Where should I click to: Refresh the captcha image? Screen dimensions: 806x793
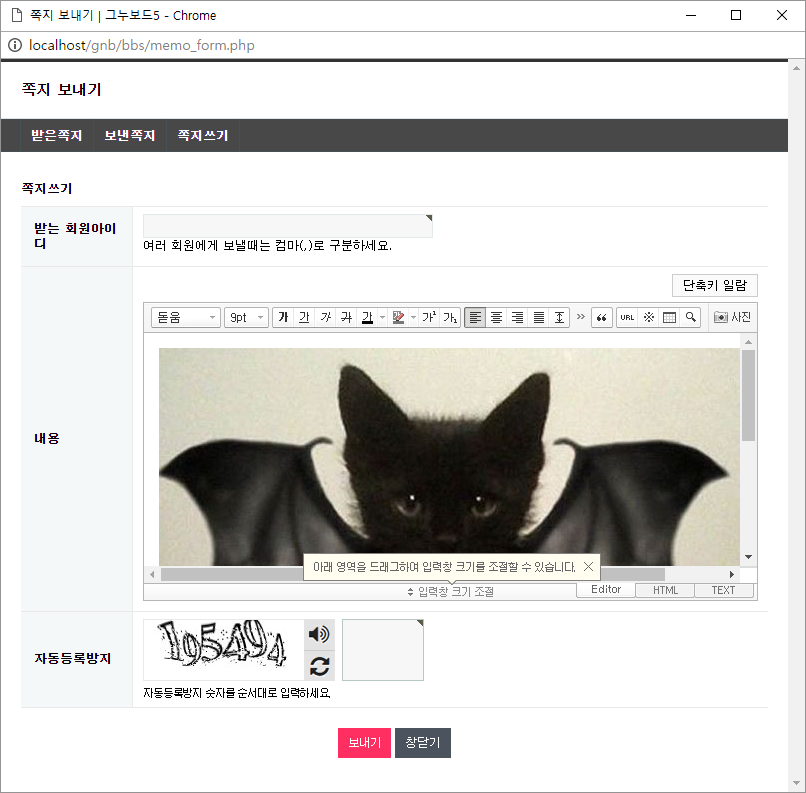pos(319,666)
